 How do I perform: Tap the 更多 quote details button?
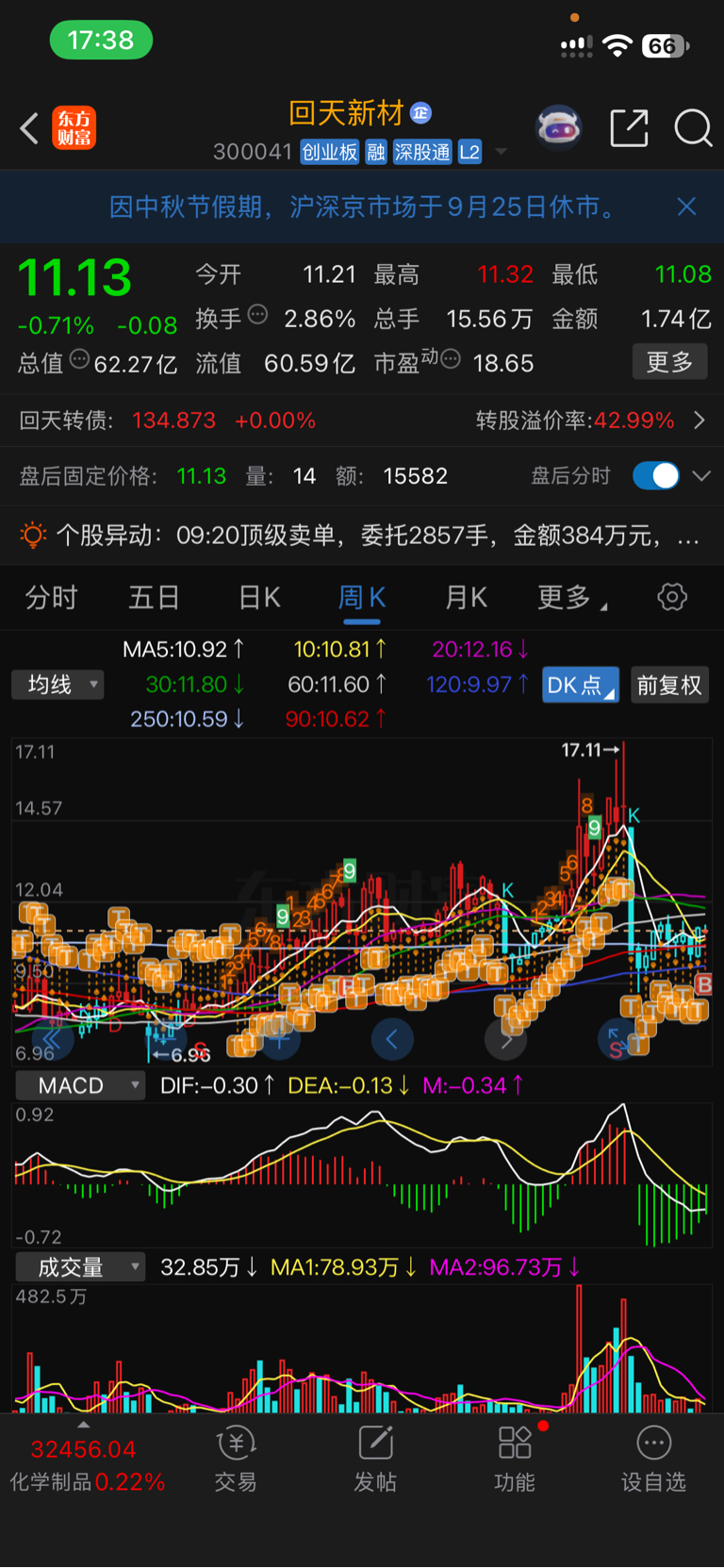669,362
